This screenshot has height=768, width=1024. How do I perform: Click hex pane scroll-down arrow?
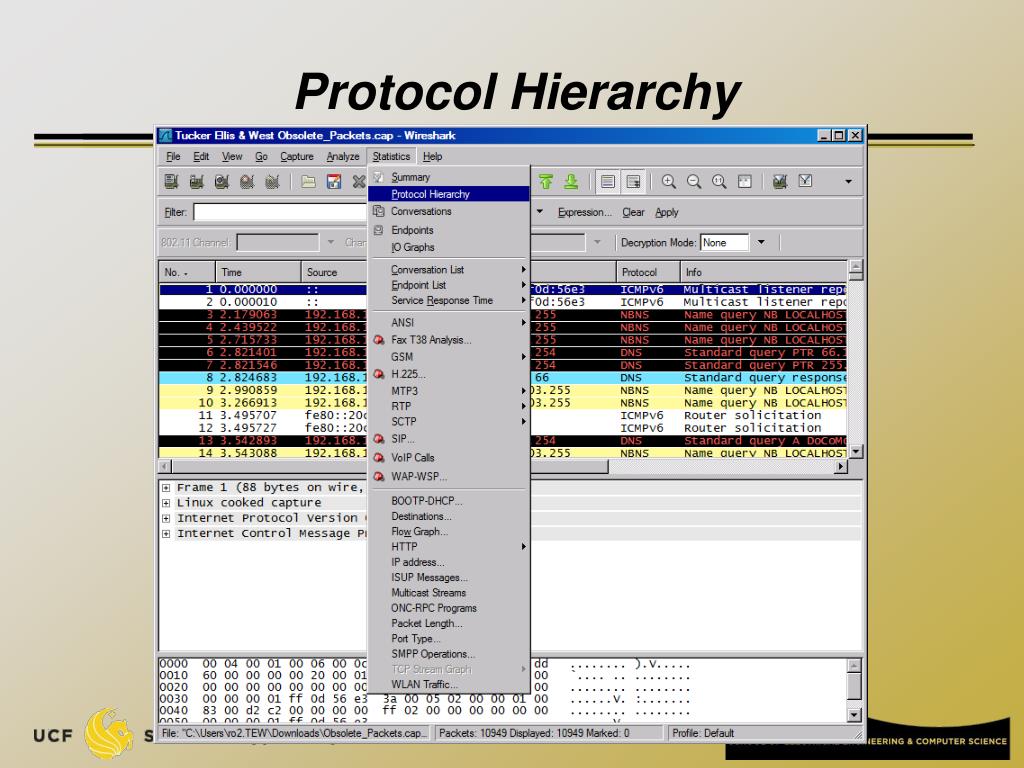(x=854, y=714)
